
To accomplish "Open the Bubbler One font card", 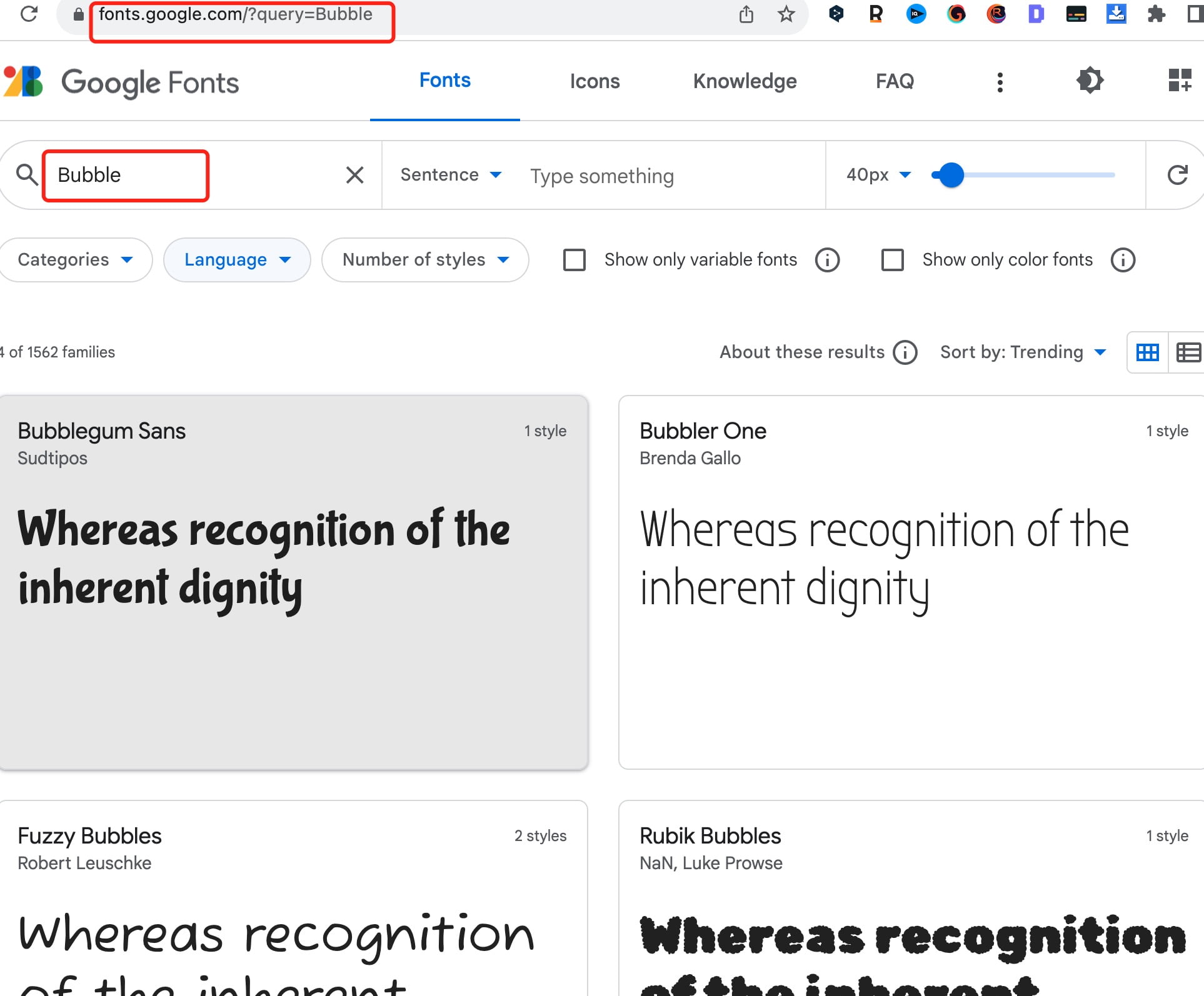I will click(x=911, y=582).
